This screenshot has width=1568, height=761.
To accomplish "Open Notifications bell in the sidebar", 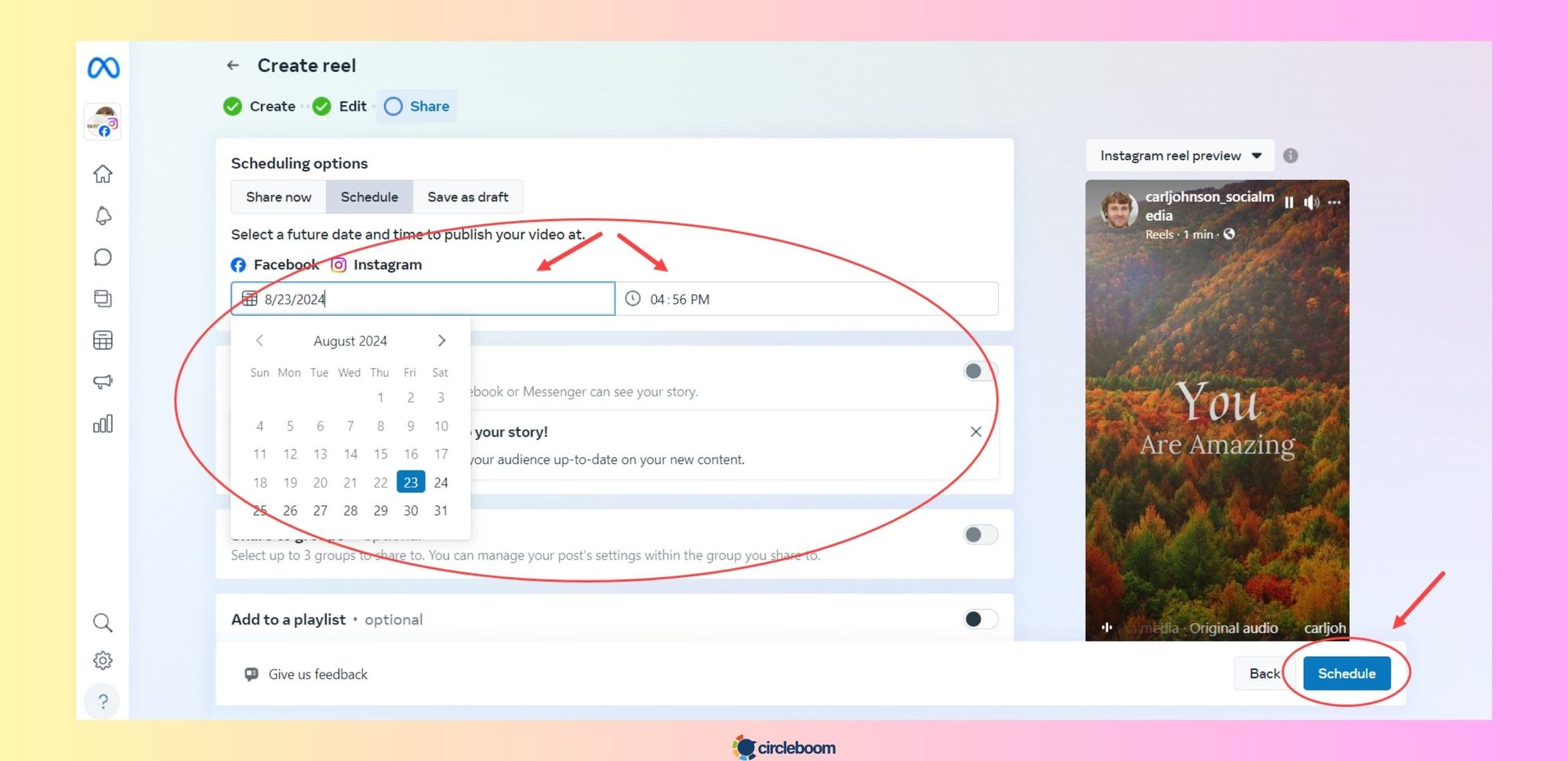I will pos(103,216).
